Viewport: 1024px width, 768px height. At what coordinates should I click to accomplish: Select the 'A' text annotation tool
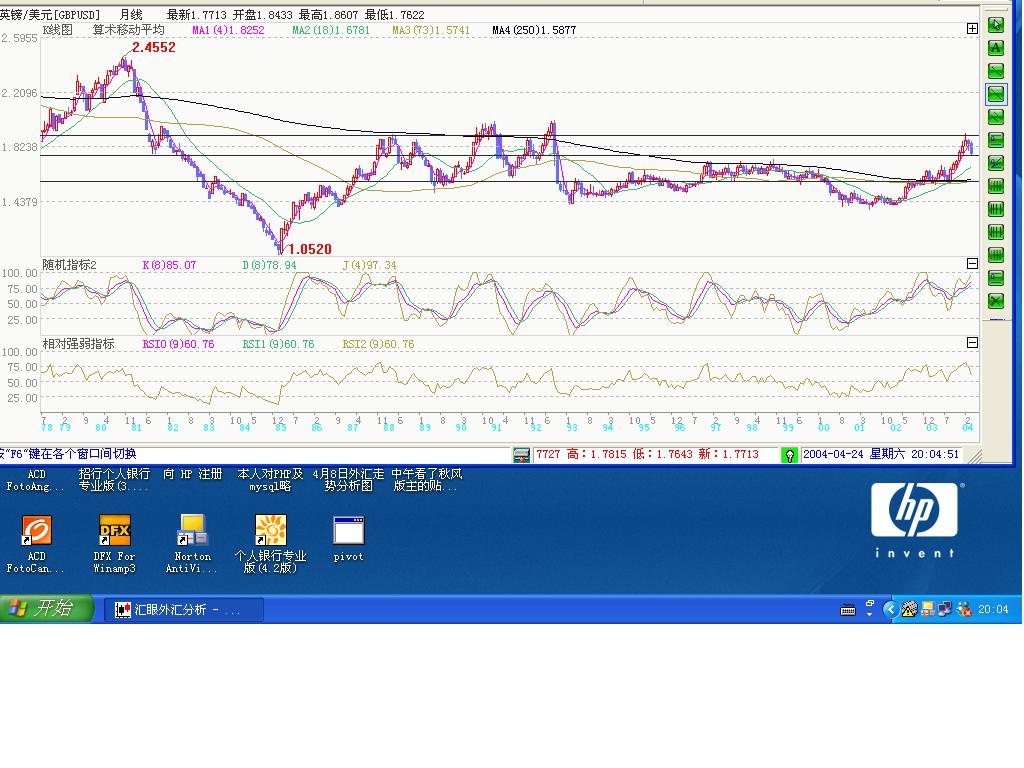[x=995, y=48]
